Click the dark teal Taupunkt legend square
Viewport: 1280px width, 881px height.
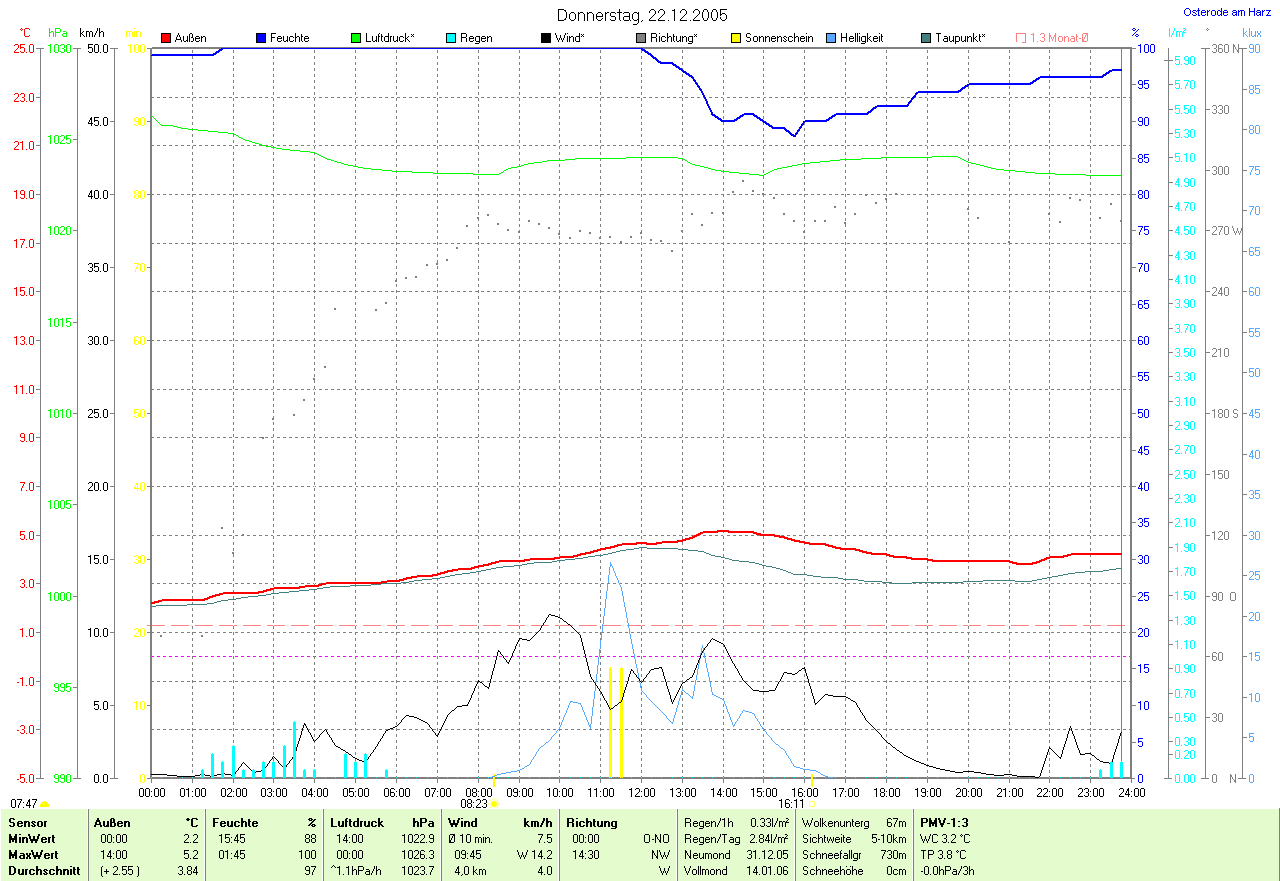(x=926, y=38)
